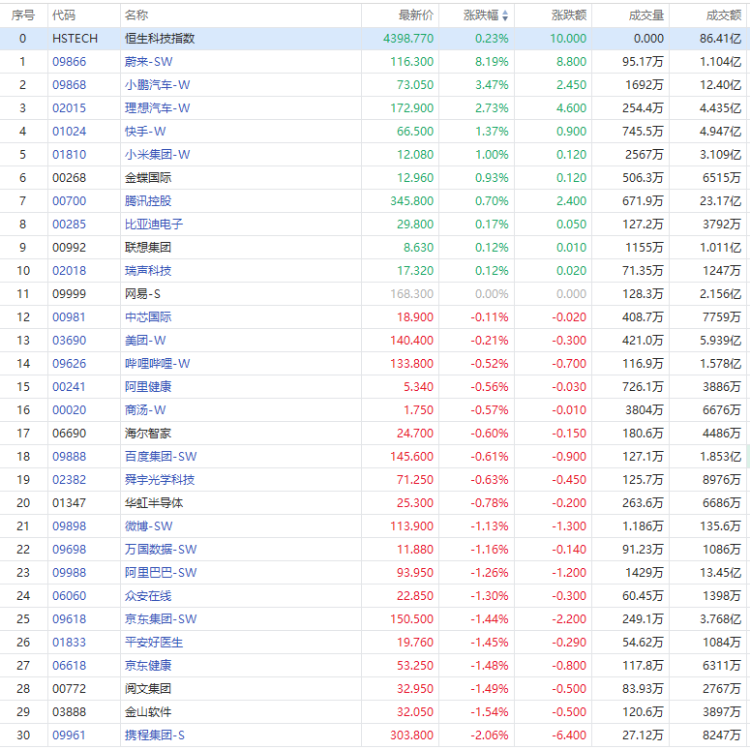Open the 阿里巴巴-SW stock link
Screen dimensions: 750x750
pos(161,573)
